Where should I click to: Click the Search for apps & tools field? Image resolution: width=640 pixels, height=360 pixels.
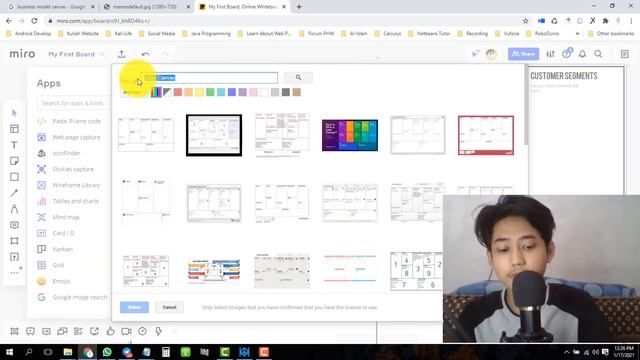point(73,103)
